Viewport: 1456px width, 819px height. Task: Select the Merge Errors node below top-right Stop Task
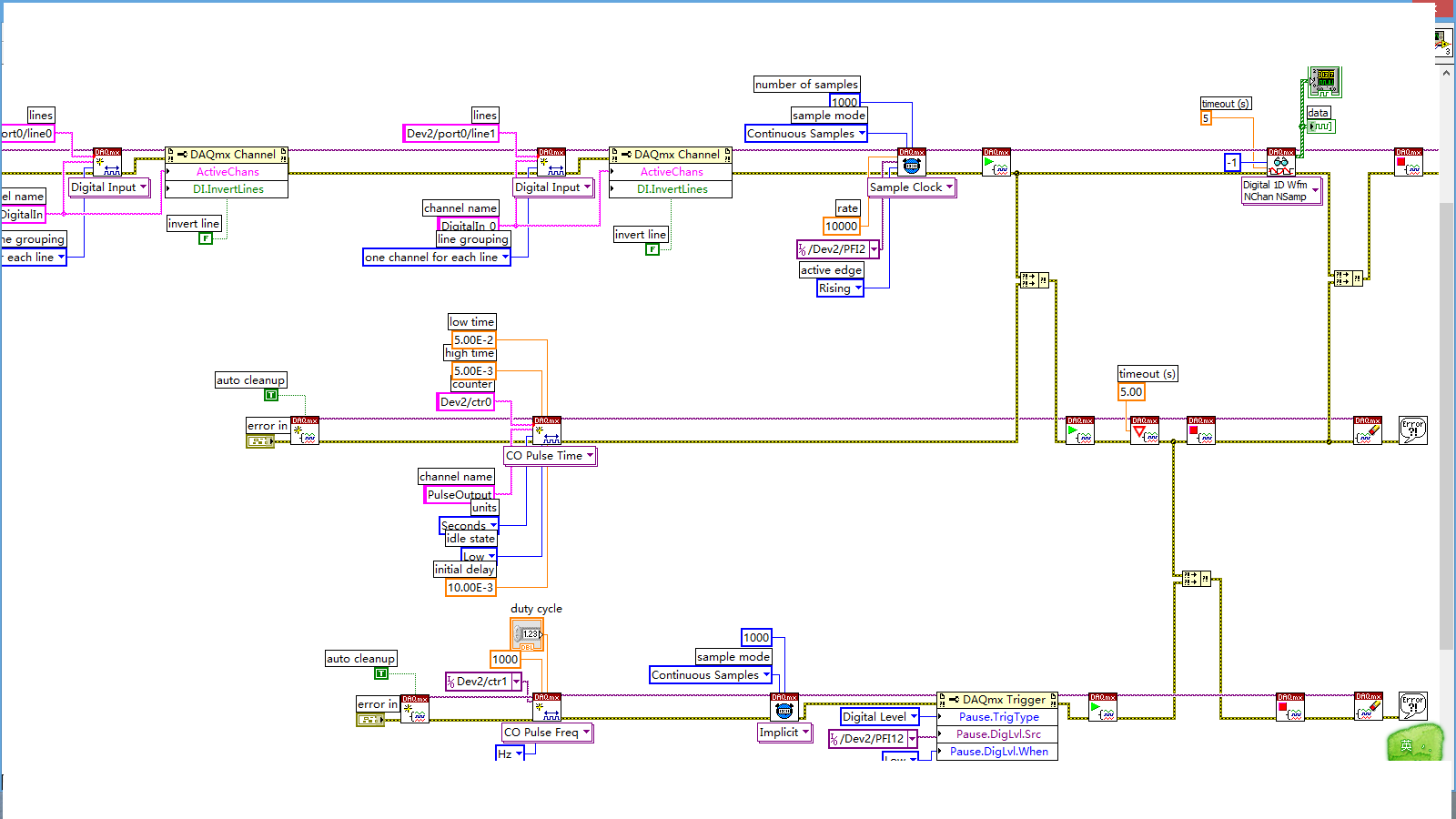(x=1348, y=278)
